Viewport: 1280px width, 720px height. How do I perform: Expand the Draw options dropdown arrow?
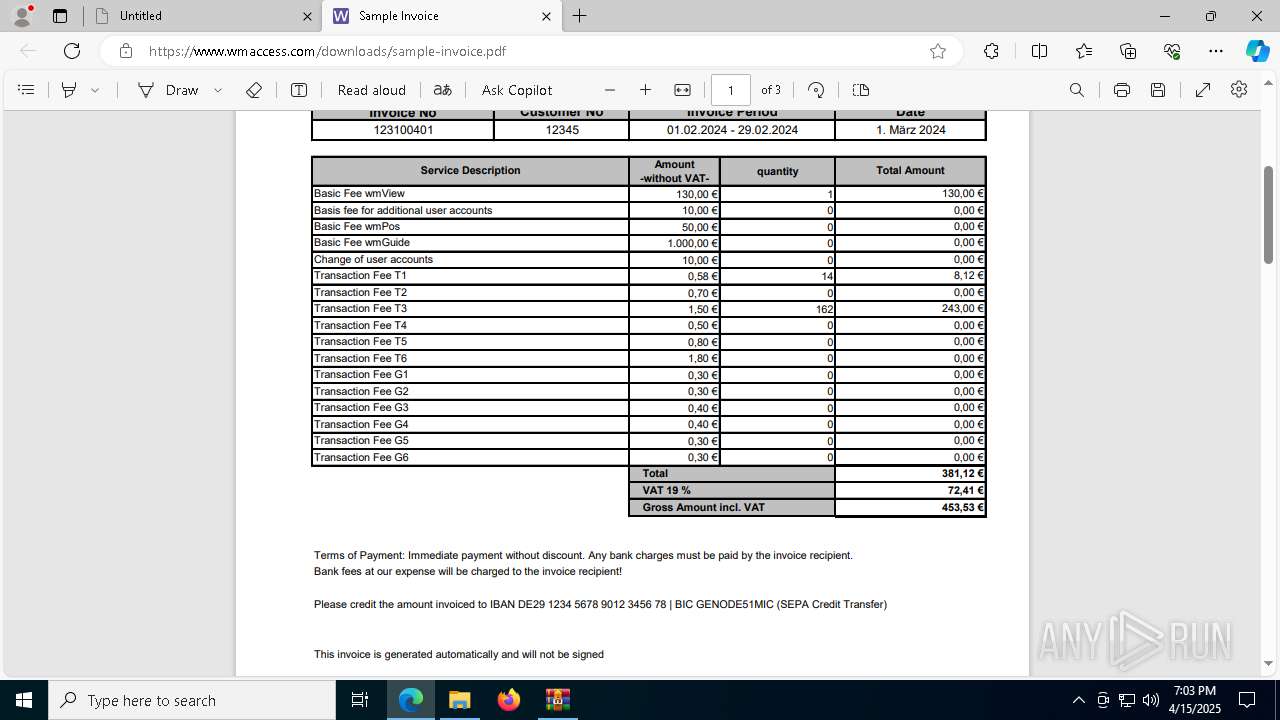point(218,90)
